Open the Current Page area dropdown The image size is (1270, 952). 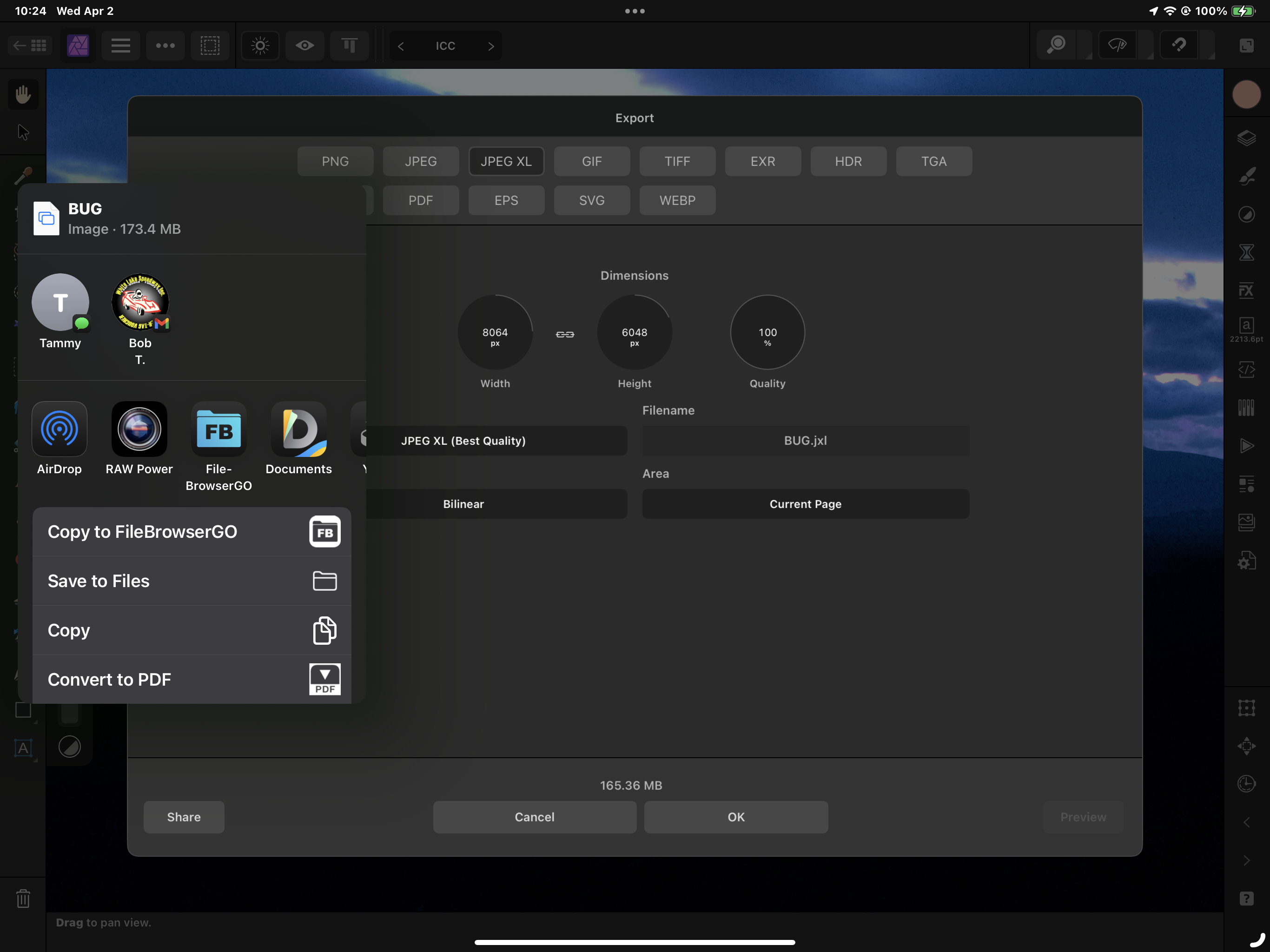pos(806,503)
